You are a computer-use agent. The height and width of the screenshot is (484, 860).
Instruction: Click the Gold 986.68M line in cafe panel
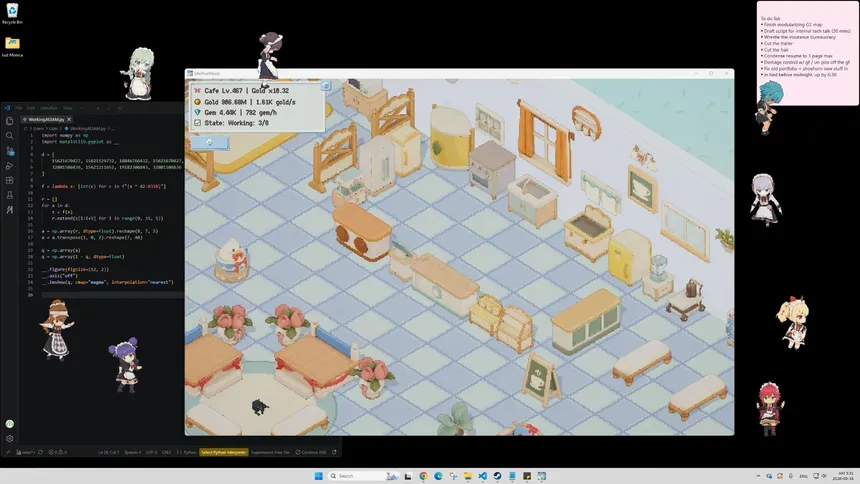coord(250,102)
